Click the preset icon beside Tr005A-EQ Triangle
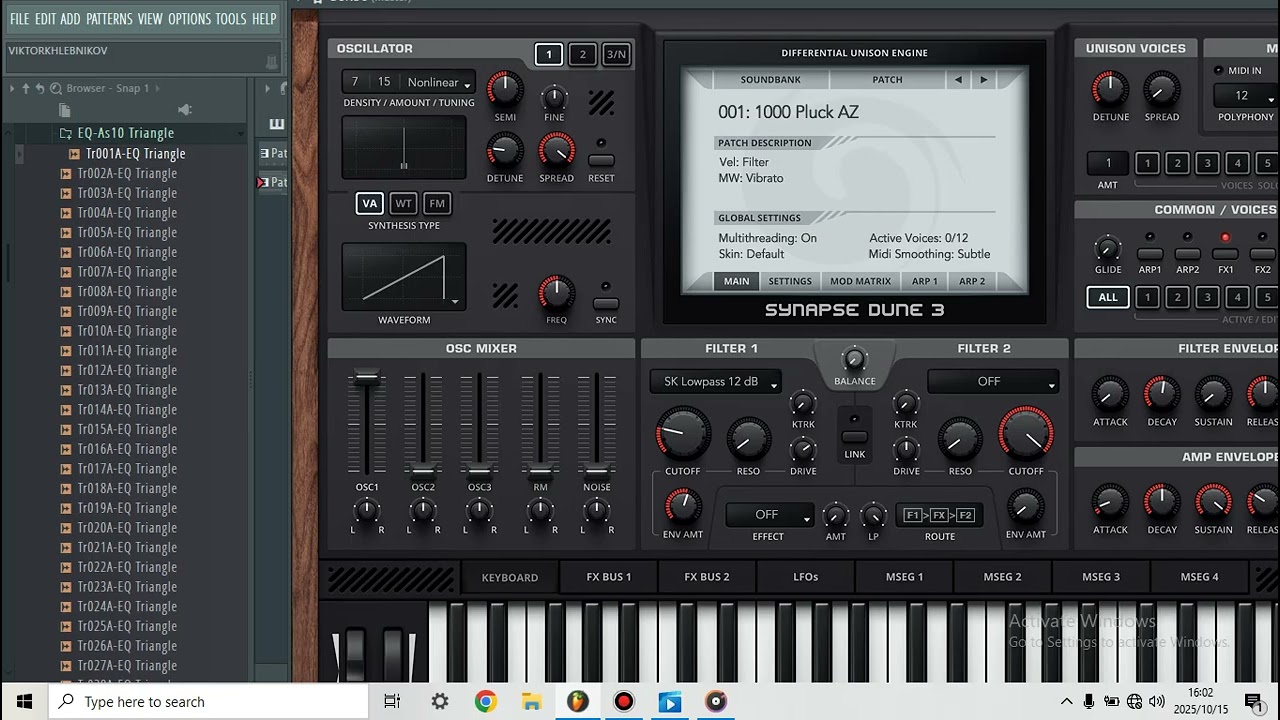This screenshot has height=720, width=1280. tap(67, 233)
